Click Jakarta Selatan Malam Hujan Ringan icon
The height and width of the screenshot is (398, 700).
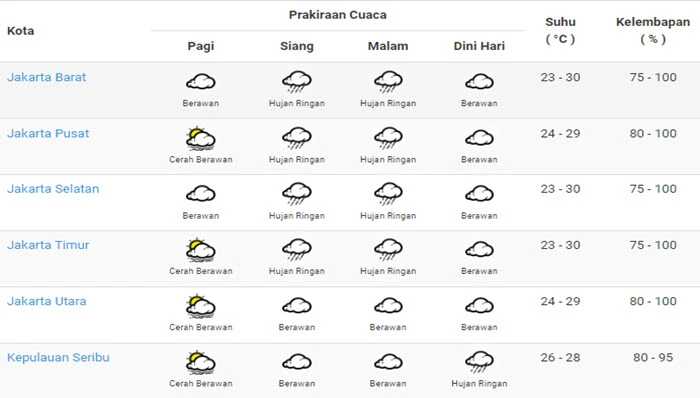[388, 194]
